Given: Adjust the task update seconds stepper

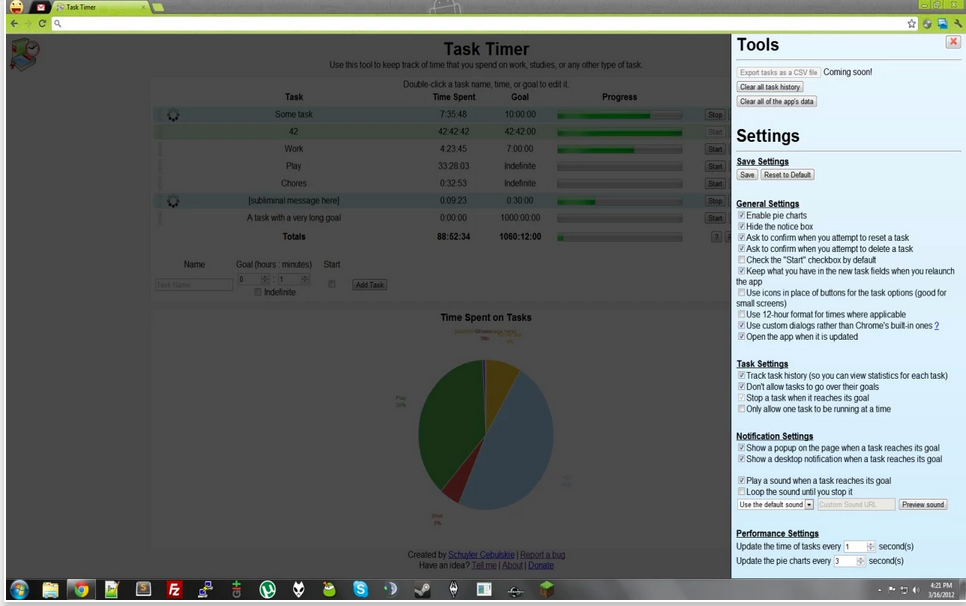Looking at the screenshot, I should coord(871,547).
